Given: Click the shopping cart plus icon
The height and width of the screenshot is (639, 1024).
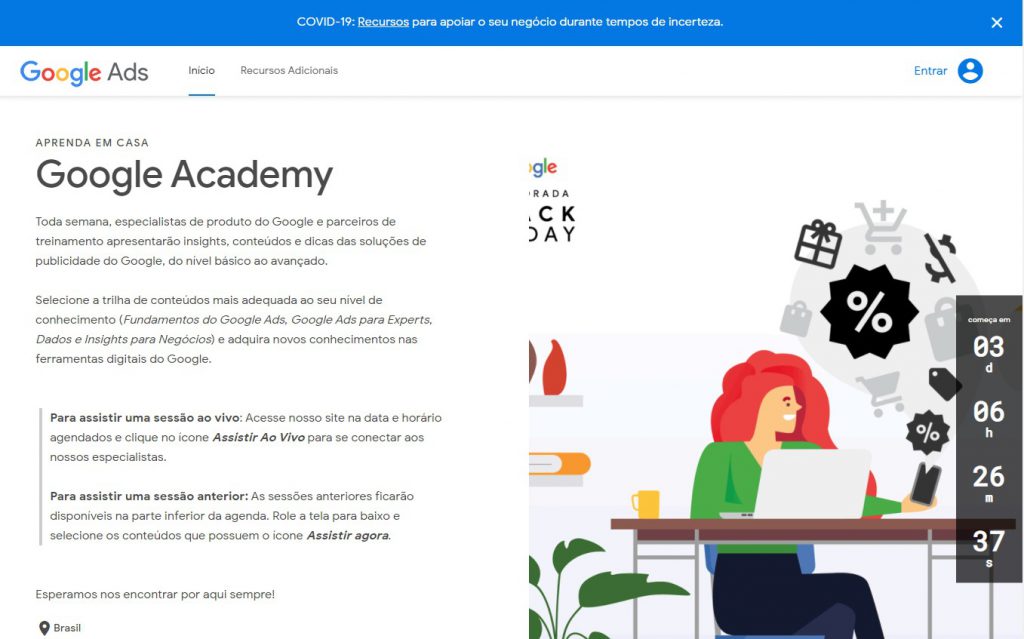Looking at the screenshot, I should click(x=881, y=227).
